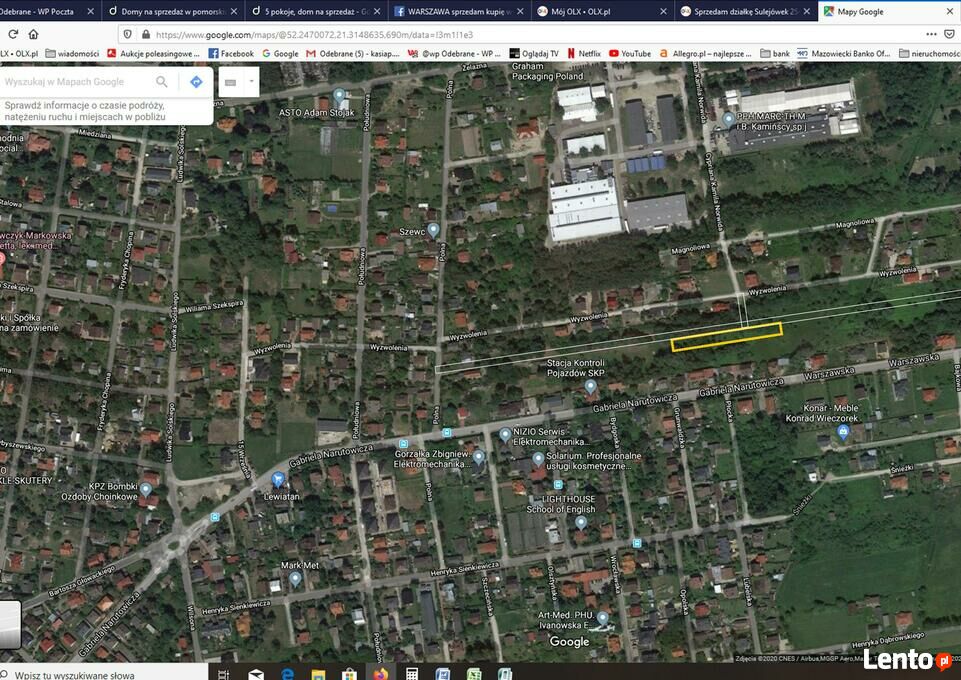The height and width of the screenshot is (680, 961).
Task: Open the nieruchomości bookmarks folder
Action: click(930, 54)
